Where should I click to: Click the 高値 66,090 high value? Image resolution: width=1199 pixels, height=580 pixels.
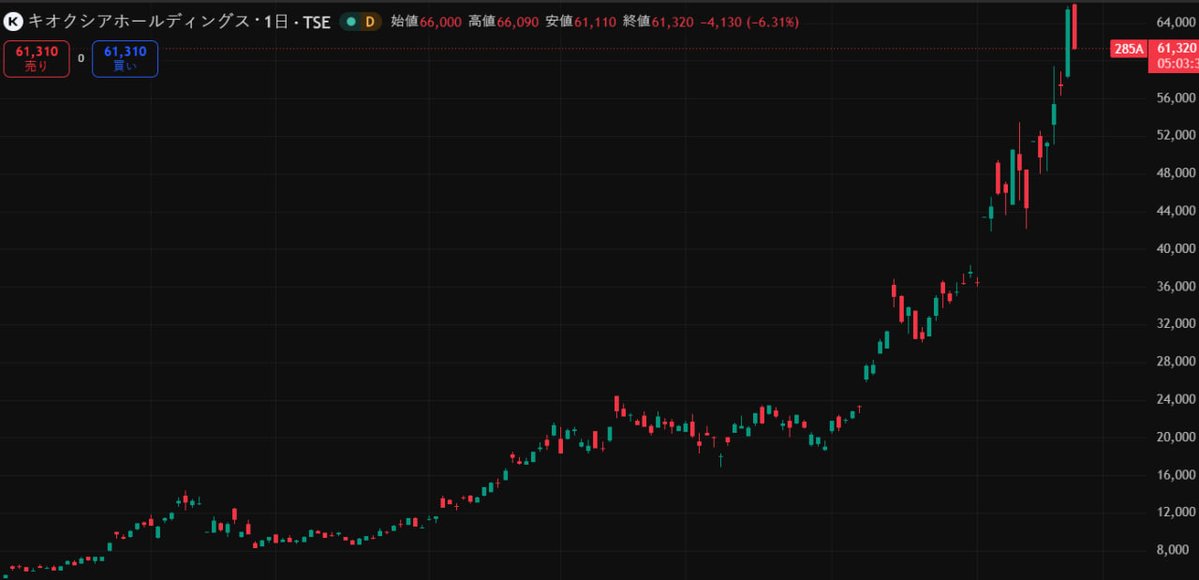(x=503, y=22)
